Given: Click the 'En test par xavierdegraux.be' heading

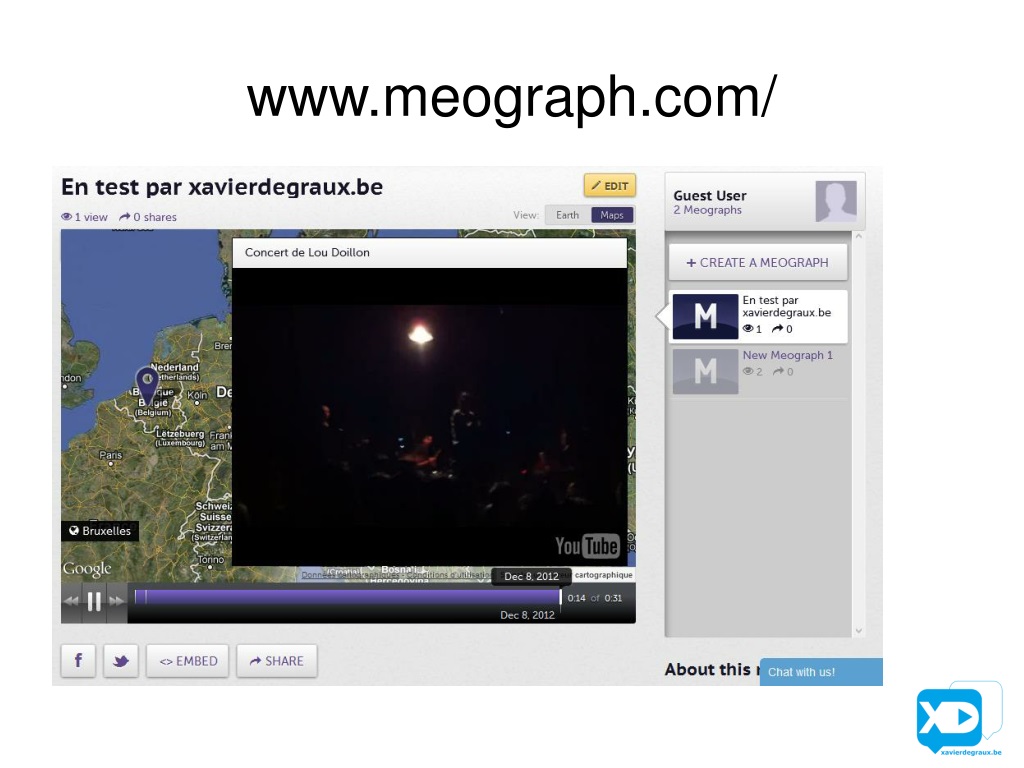Looking at the screenshot, I should 222,187.
